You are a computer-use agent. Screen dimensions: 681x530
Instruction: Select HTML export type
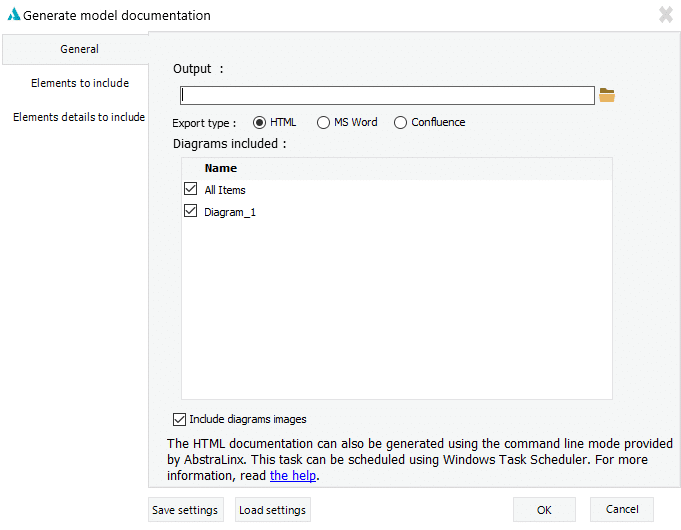(x=260, y=123)
